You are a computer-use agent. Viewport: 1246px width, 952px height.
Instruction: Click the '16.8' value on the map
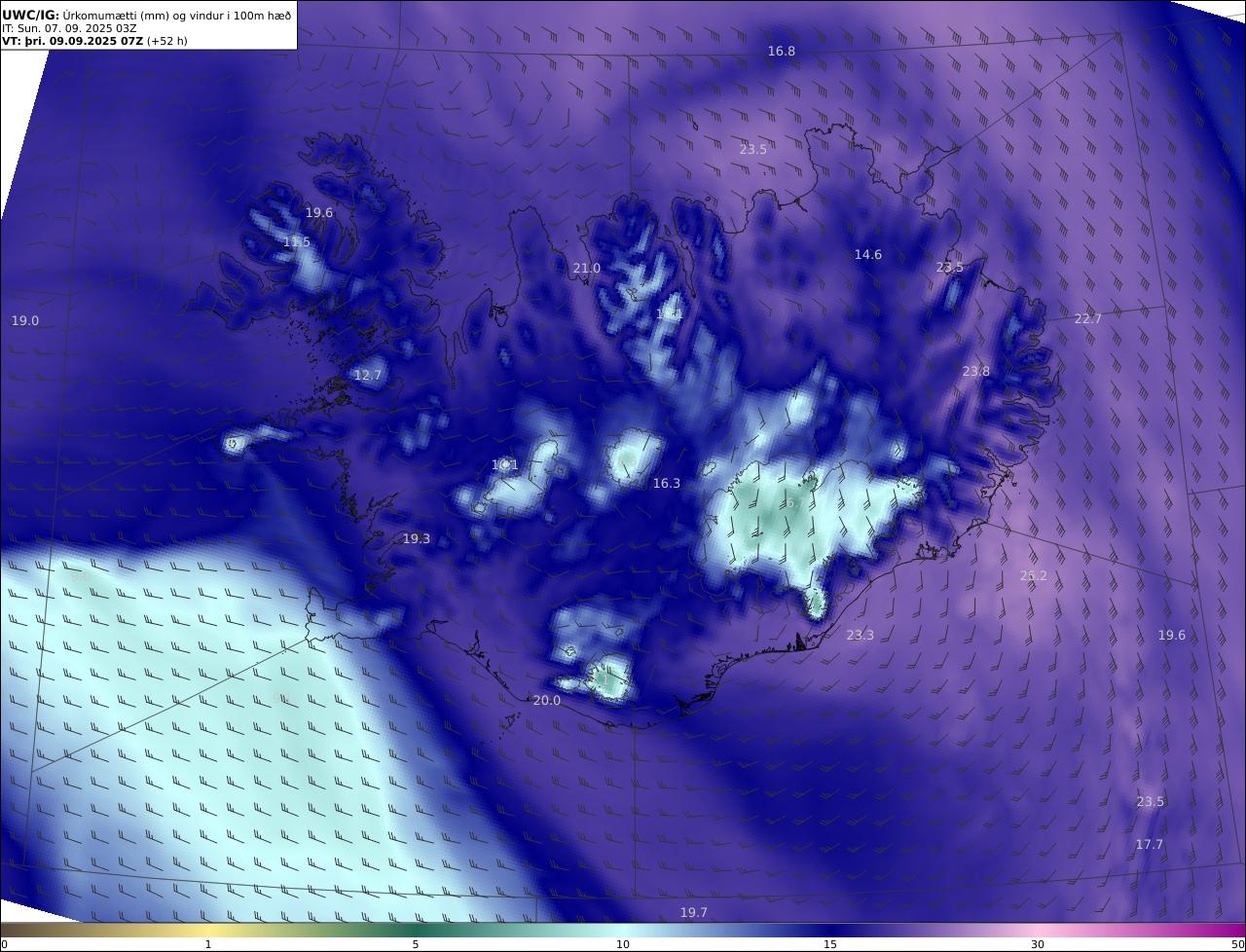point(782,52)
